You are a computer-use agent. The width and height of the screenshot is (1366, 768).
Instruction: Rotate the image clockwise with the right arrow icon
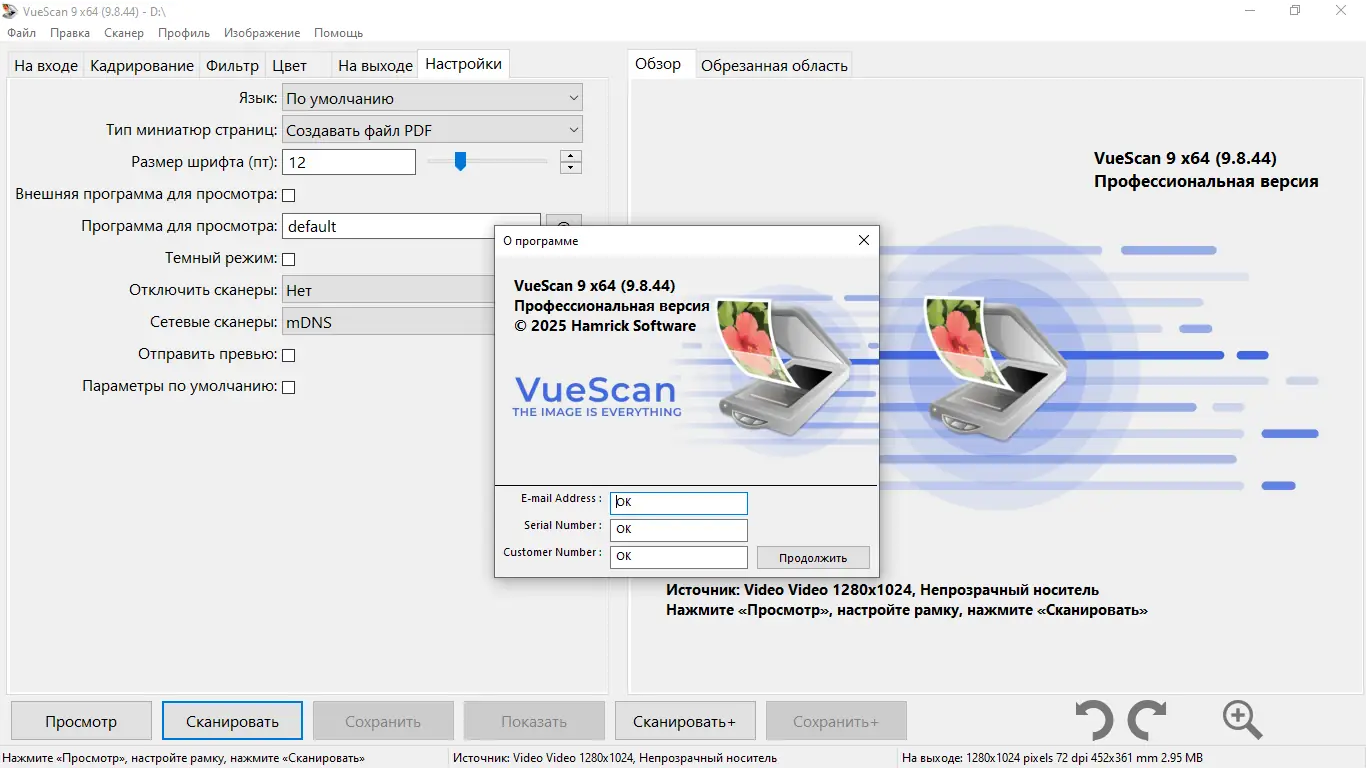(x=1147, y=720)
